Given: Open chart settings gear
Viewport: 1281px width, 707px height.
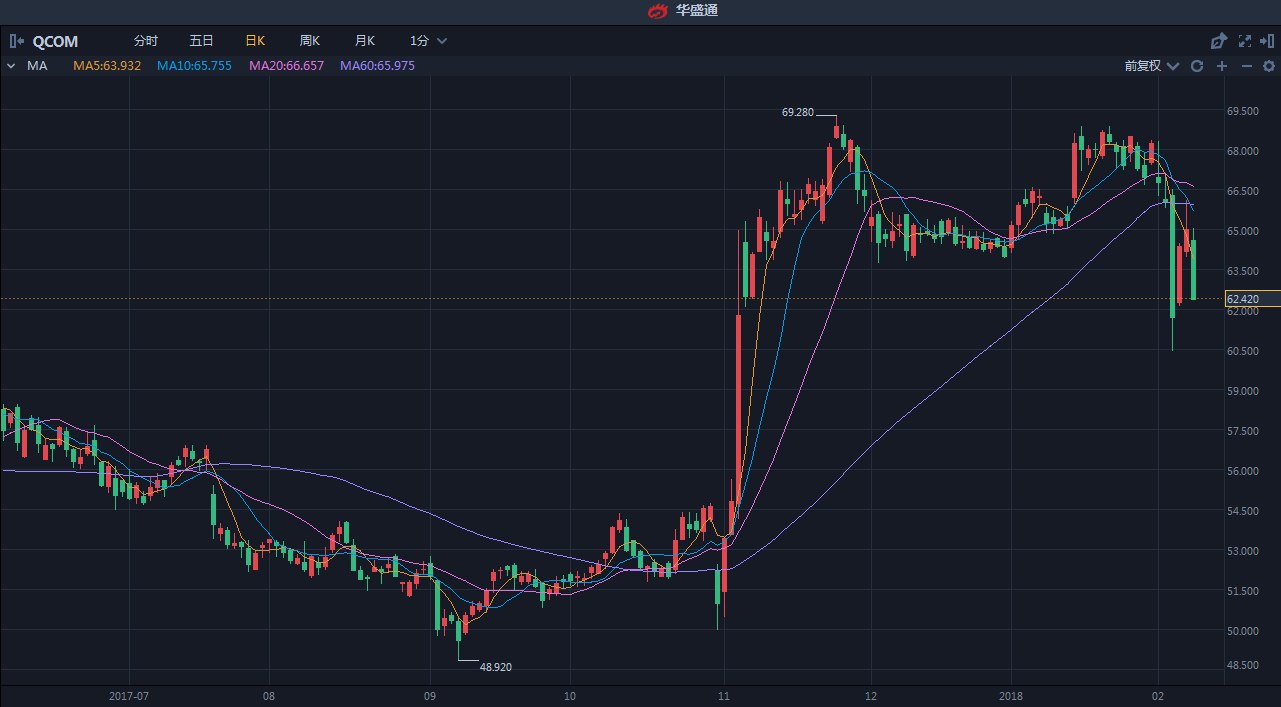Looking at the screenshot, I should coord(1268,66).
